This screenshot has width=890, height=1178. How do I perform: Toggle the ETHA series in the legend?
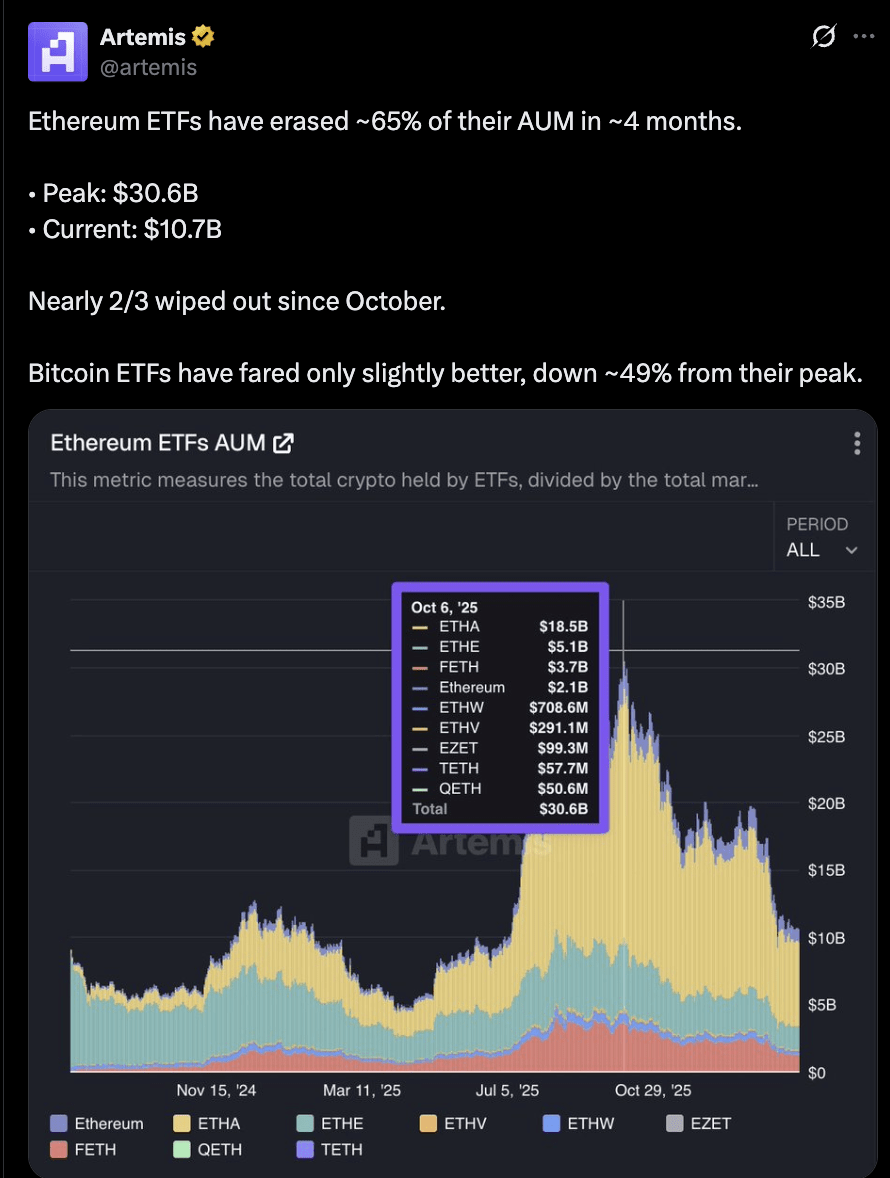tap(207, 1123)
